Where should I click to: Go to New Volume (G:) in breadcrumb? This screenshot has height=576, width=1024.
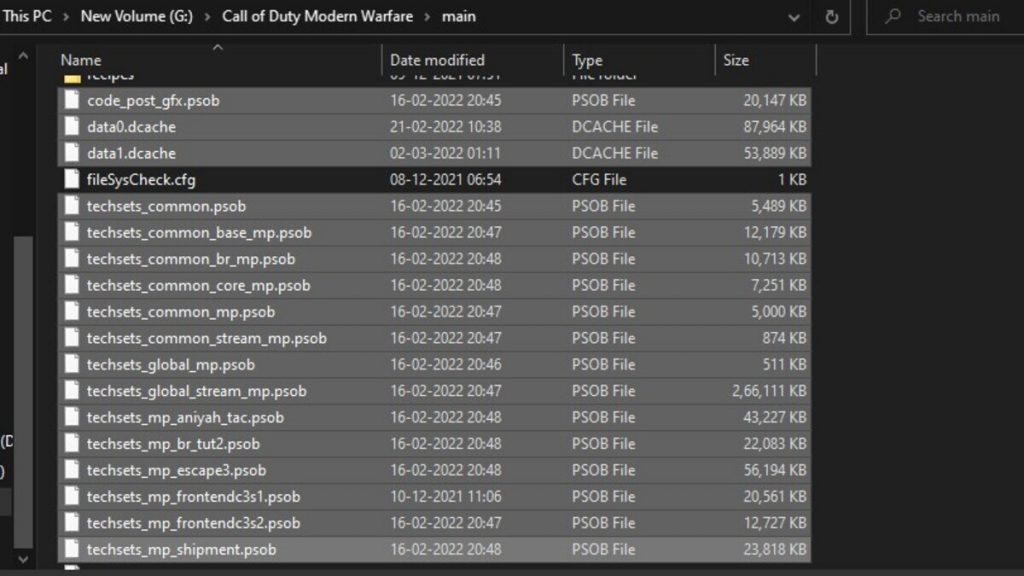tap(136, 16)
